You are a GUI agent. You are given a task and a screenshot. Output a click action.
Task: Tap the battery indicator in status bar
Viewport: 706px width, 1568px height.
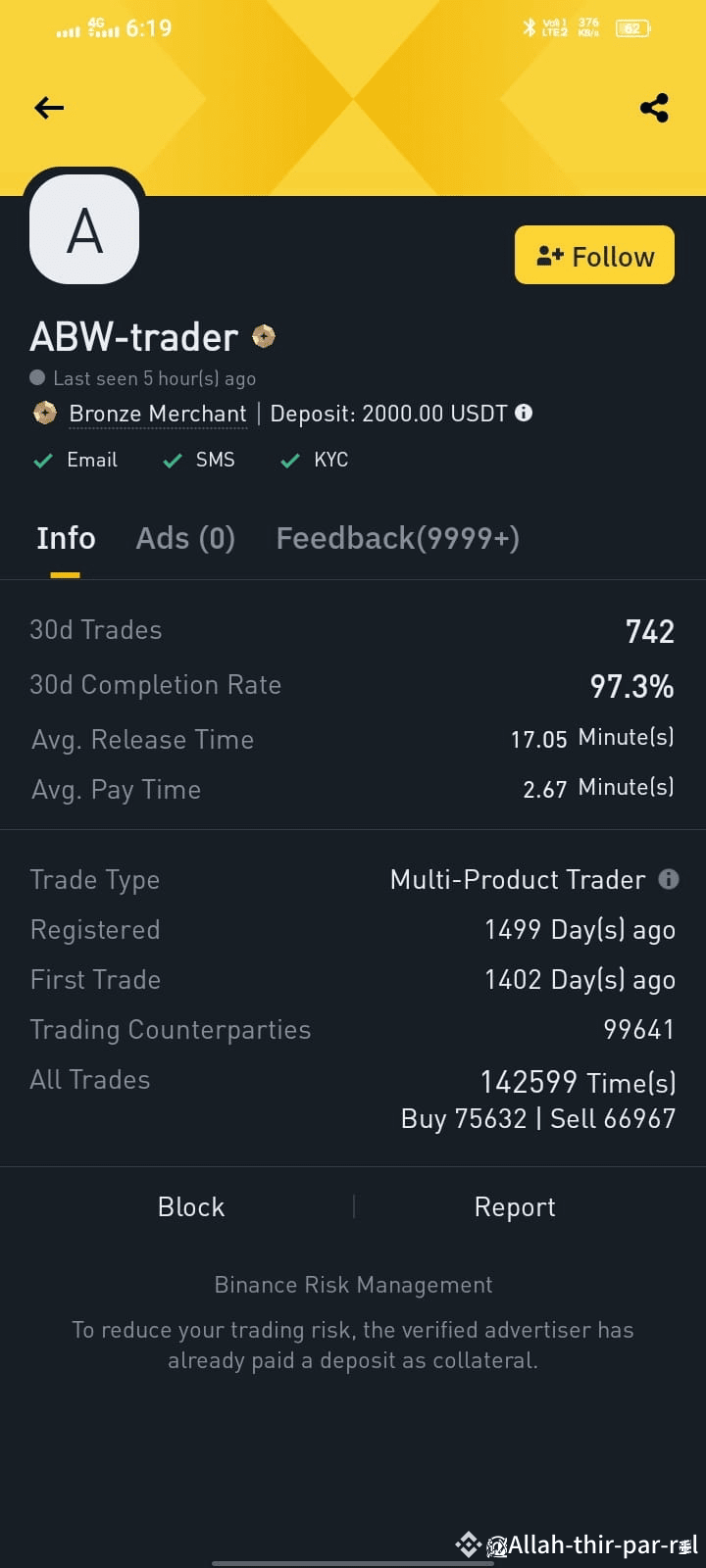[632, 28]
